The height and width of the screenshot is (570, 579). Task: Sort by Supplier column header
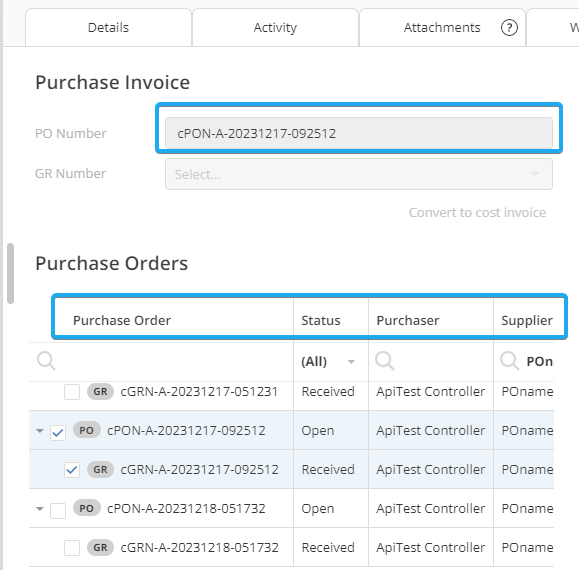pos(527,320)
